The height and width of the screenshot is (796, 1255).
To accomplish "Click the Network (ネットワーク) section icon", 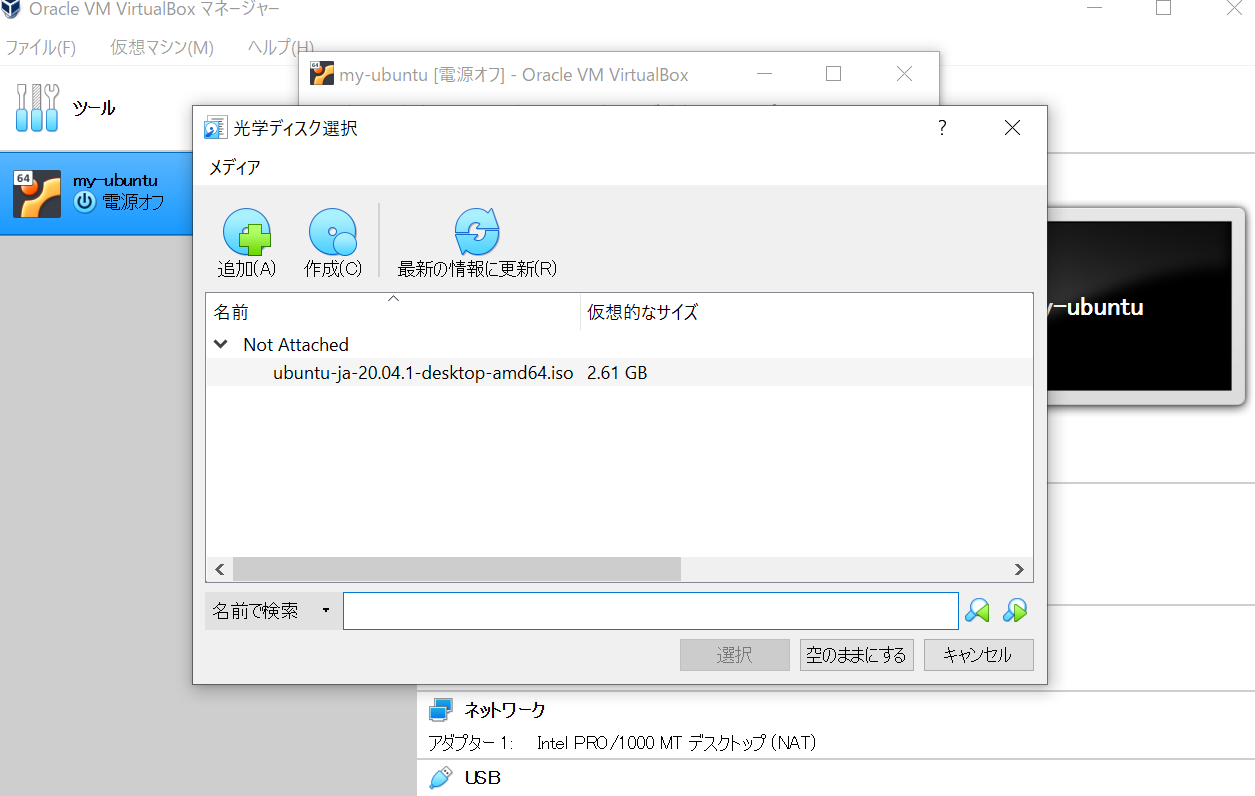I will pyautogui.click(x=440, y=710).
